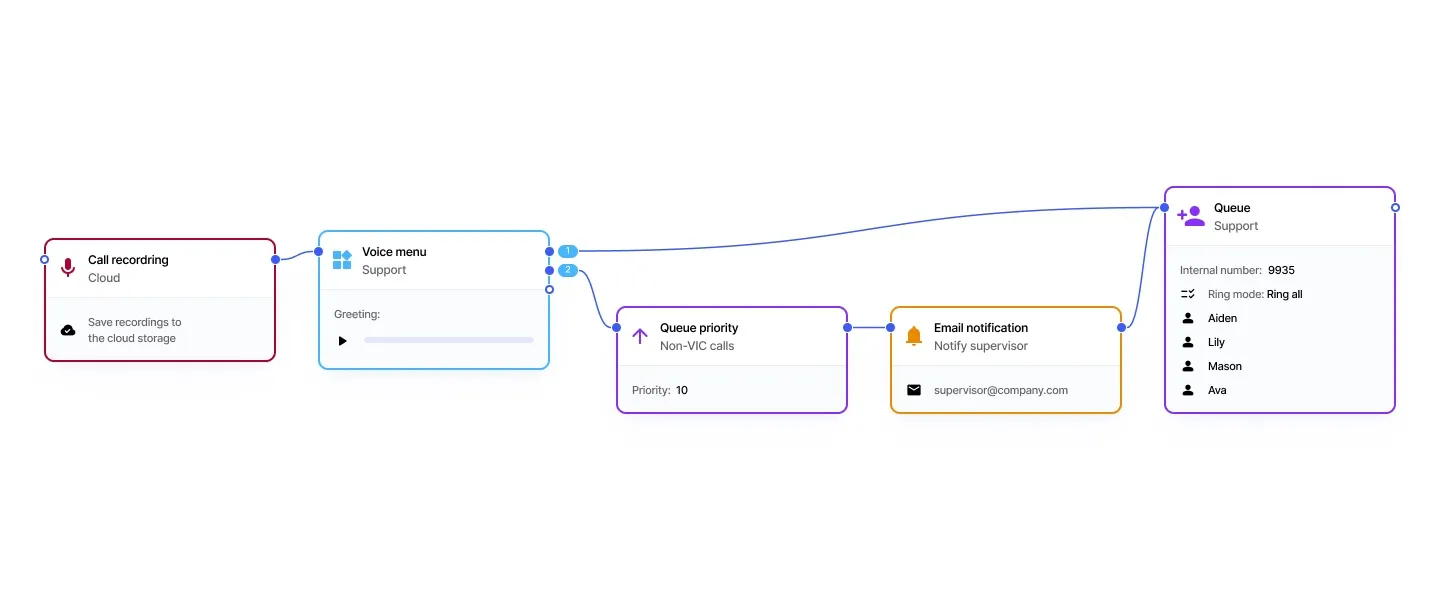Click the Email notification bell icon
The image size is (1440, 600).
tap(914, 336)
